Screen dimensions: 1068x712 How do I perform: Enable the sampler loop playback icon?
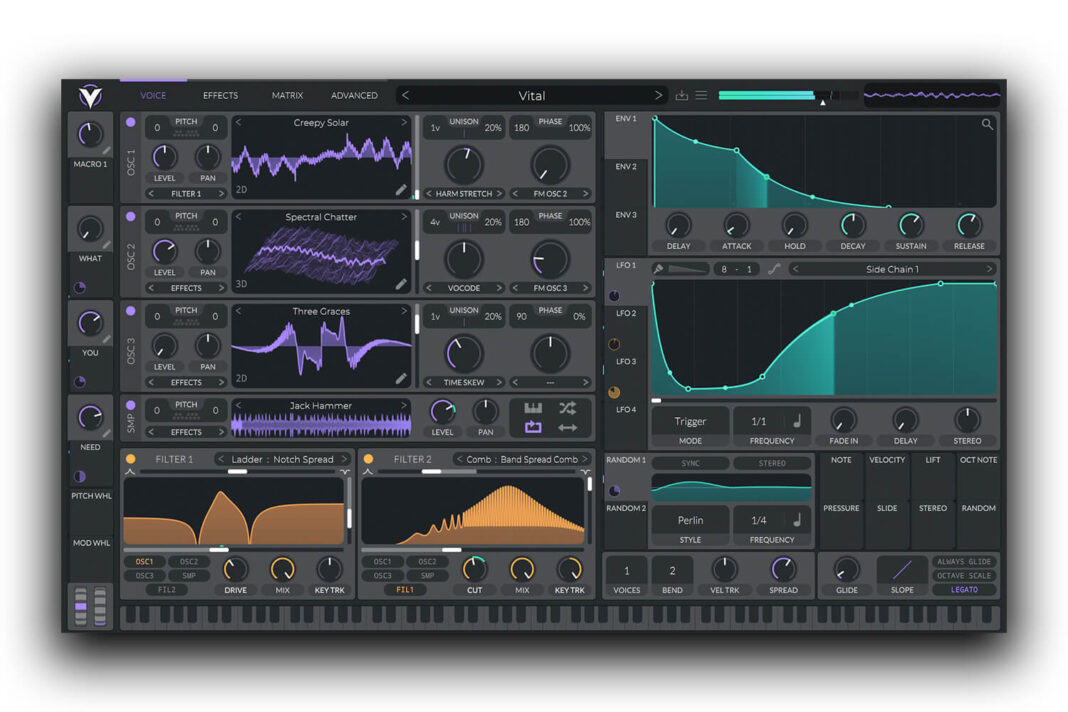coord(531,427)
